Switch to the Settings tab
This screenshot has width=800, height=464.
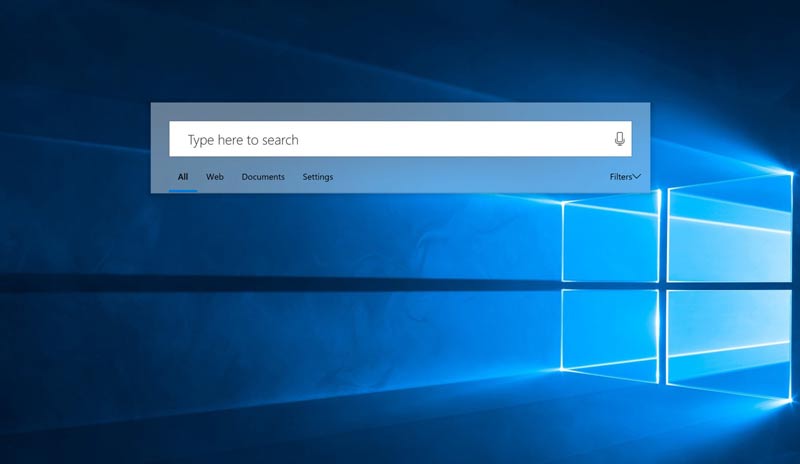click(318, 177)
